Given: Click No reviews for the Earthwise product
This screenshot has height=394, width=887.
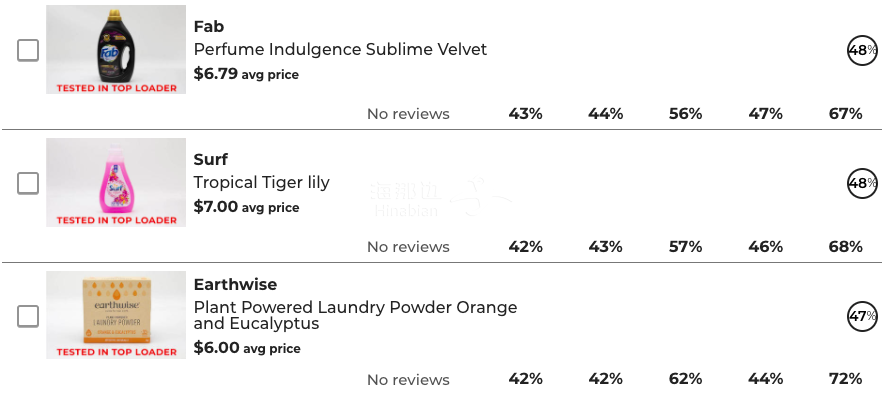Looking at the screenshot, I should tap(408, 379).
